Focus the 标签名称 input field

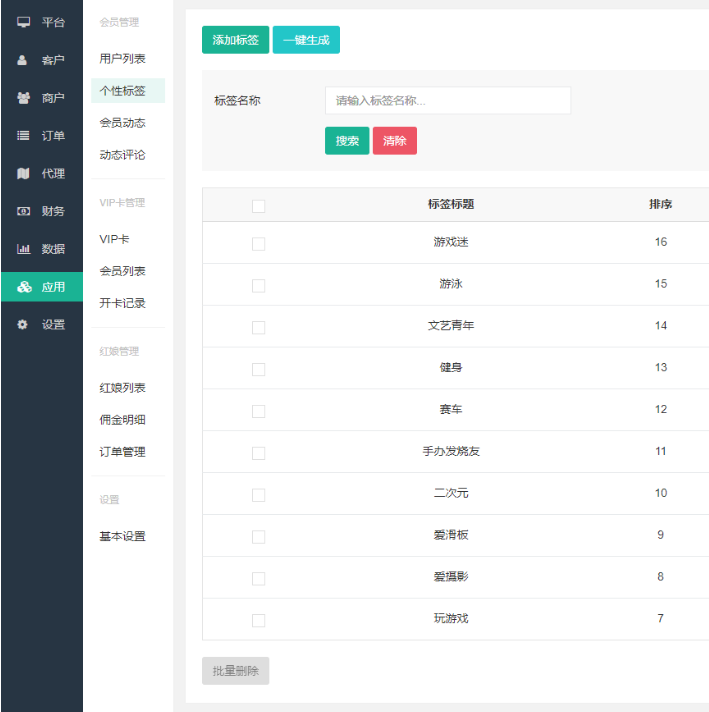[448, 100]
